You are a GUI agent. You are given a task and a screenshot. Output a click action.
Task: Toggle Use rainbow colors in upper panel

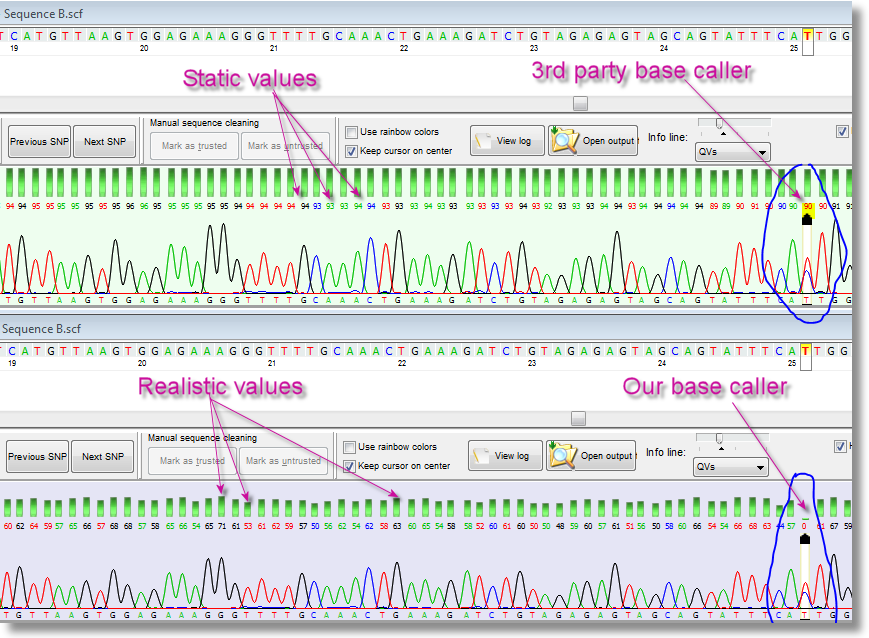point(351,132)
